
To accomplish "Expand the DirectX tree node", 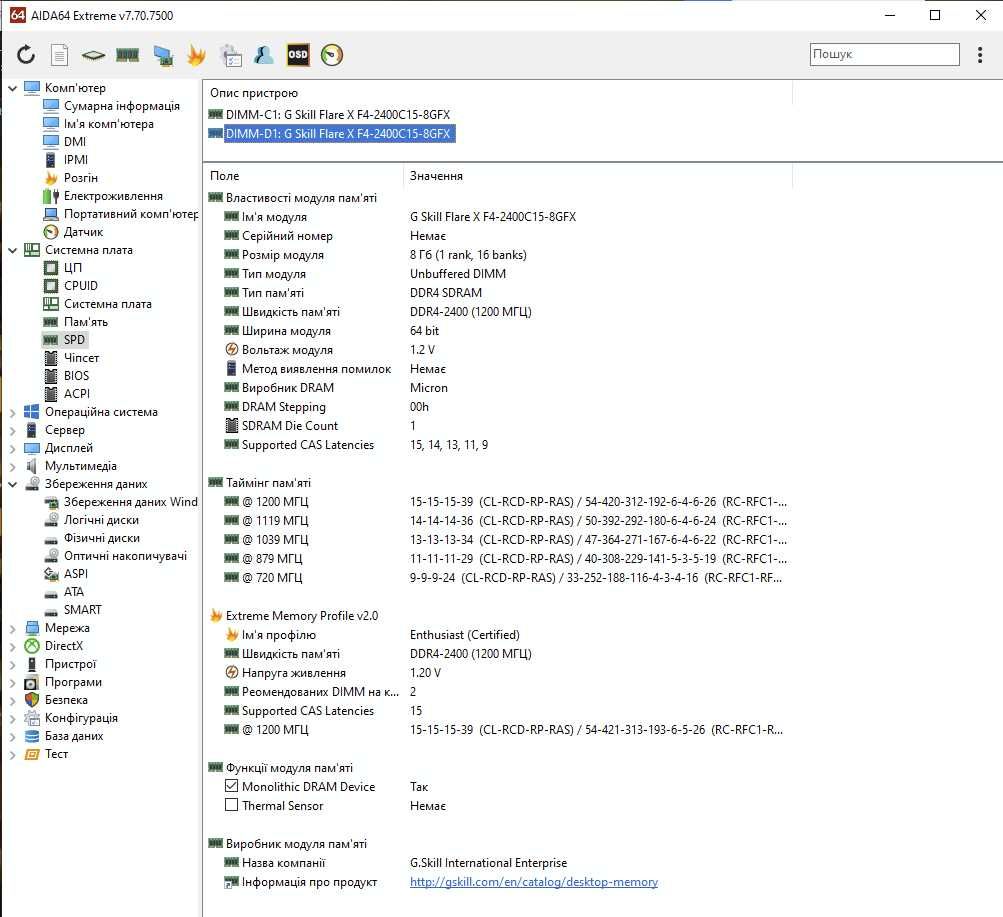I will (12, 647).
